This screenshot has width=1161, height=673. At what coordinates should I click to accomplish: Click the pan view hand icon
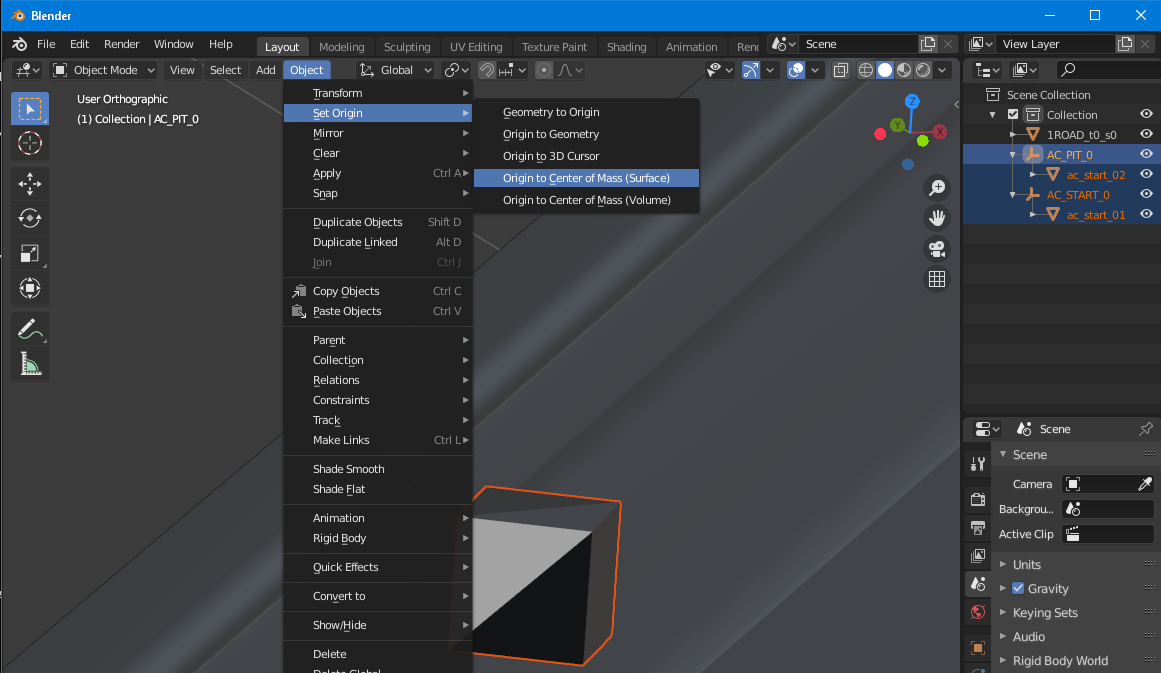coord(937,218)
